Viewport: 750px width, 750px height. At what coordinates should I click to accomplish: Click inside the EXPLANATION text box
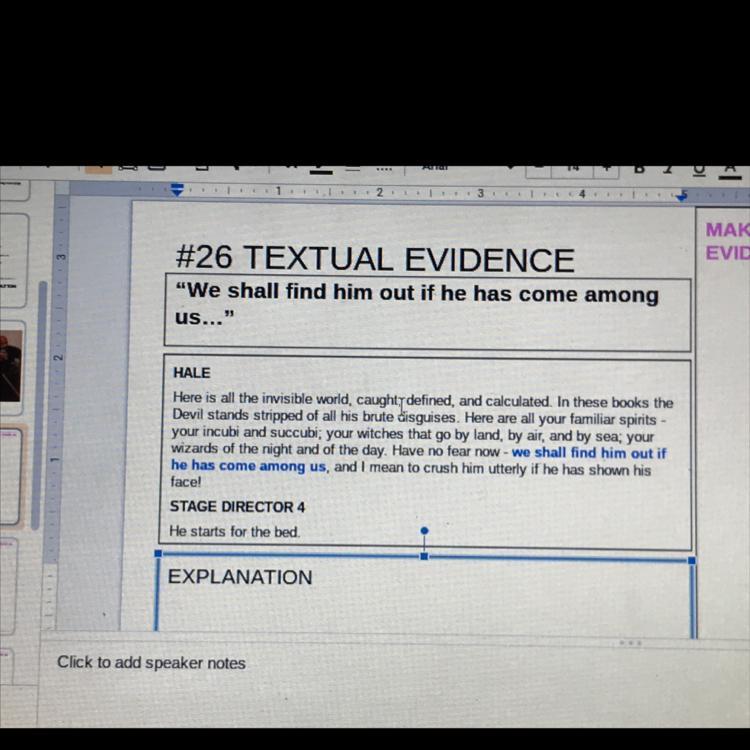click(x=424, y=598)
